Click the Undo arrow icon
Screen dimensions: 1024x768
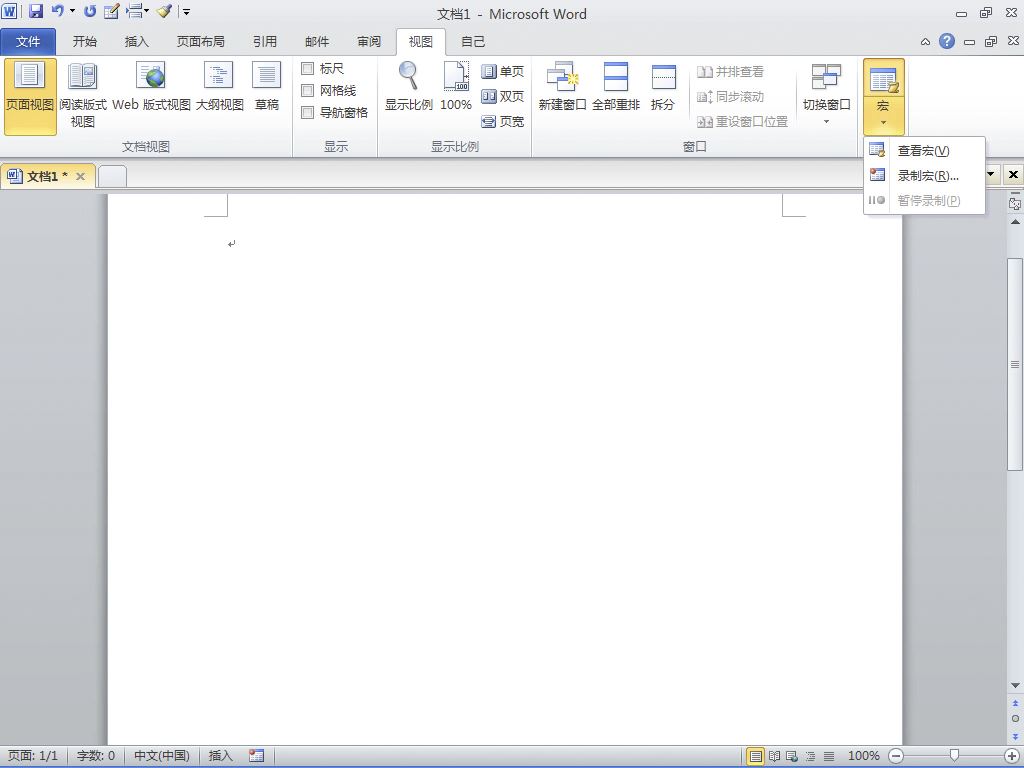pyautogui.click(x=57, y=11)
